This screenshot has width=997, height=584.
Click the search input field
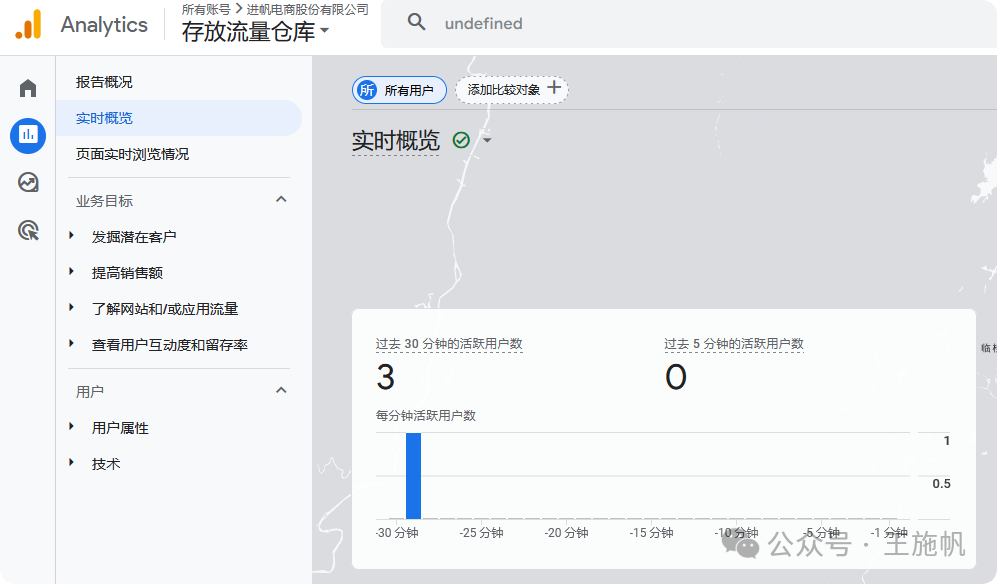click(x=689, y=24)
